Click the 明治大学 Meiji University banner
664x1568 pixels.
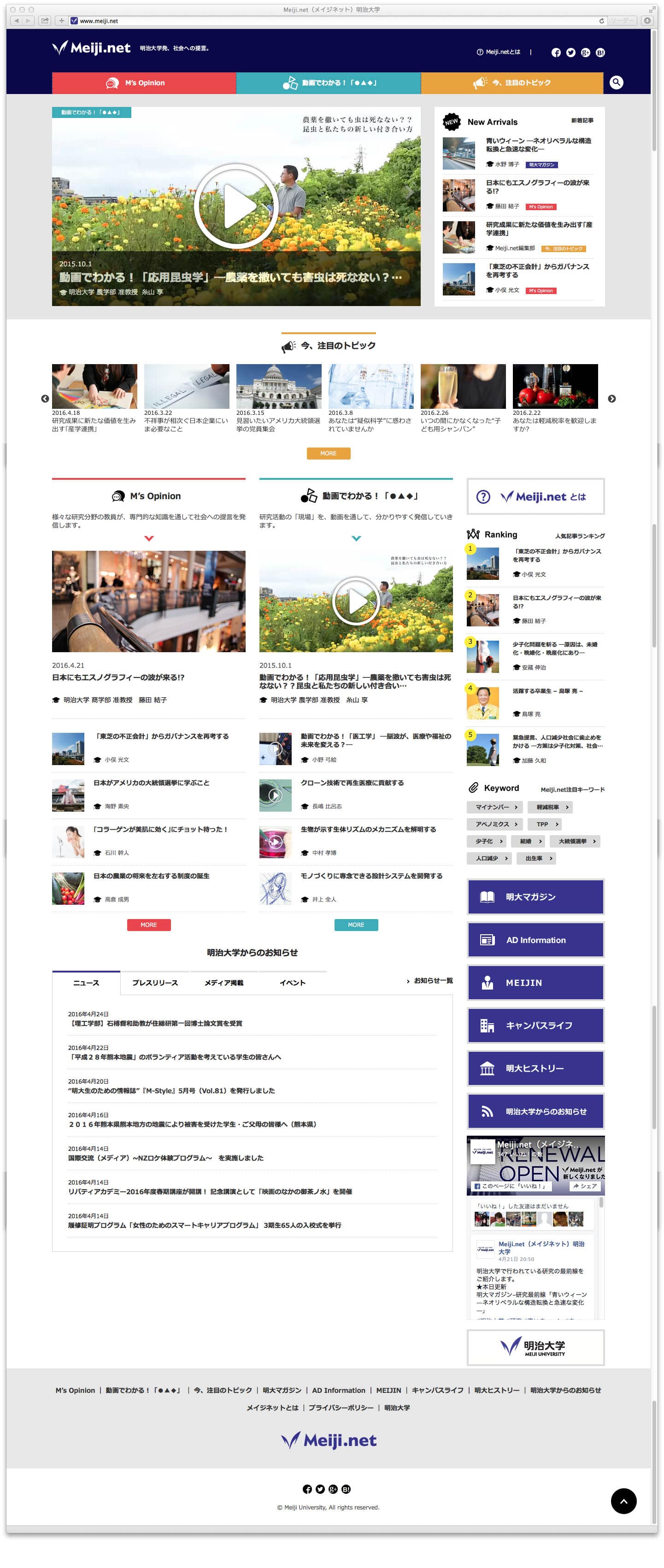(535, 1348)
